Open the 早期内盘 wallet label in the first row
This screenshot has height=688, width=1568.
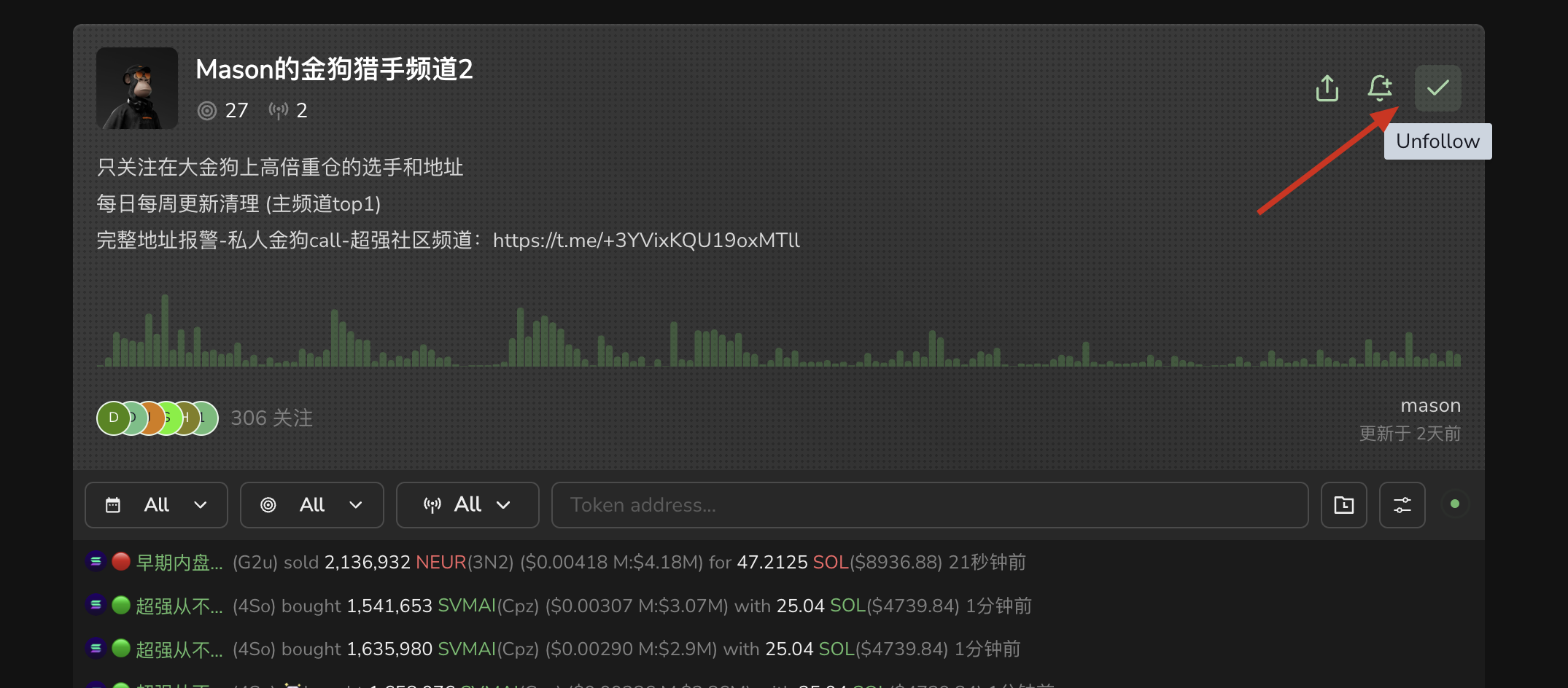coord(179,563)
